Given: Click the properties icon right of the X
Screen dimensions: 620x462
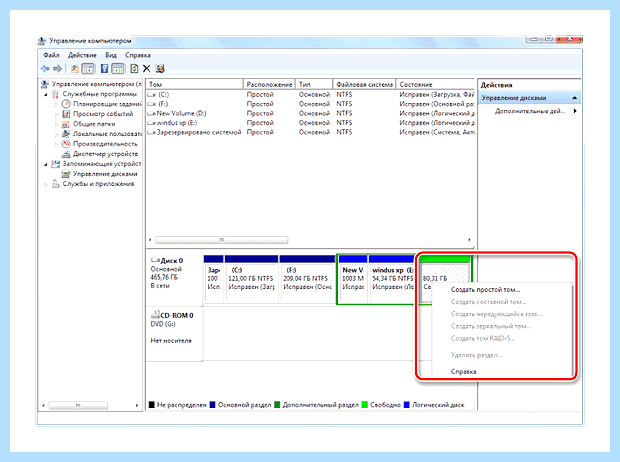Looking at the screenshot, I should (160, 69).
